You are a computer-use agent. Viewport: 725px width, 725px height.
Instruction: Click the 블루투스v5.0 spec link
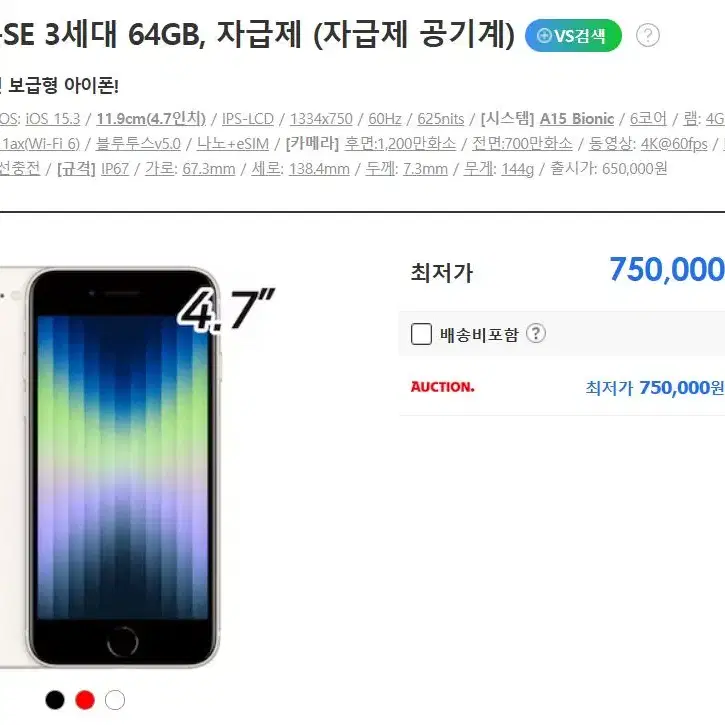(x=138, y=144)
